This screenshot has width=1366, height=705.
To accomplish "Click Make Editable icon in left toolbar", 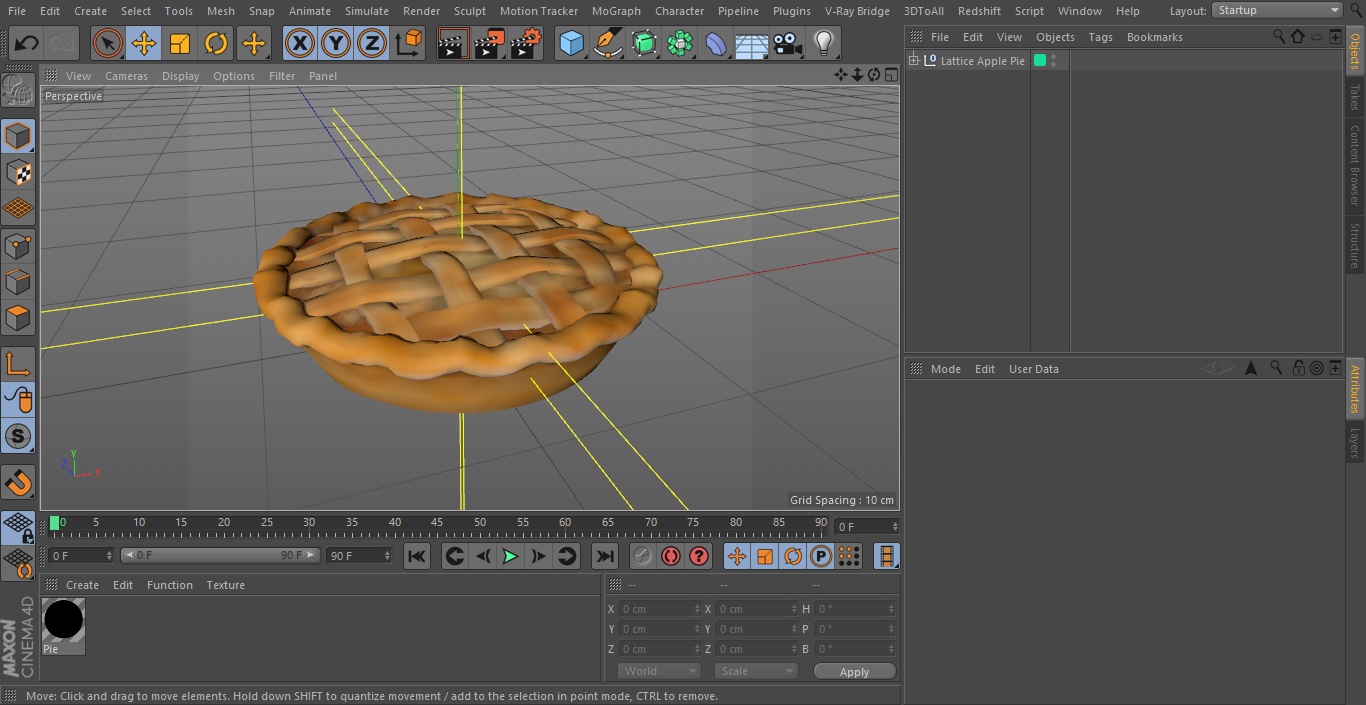I will point(18,90).
